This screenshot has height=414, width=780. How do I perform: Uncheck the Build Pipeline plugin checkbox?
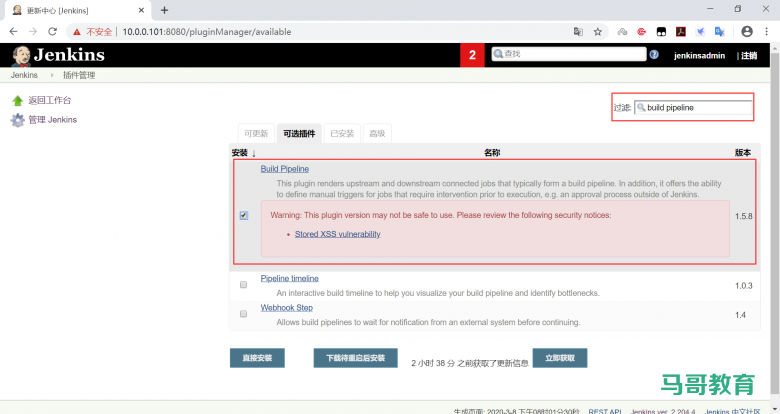click(243, 215)
